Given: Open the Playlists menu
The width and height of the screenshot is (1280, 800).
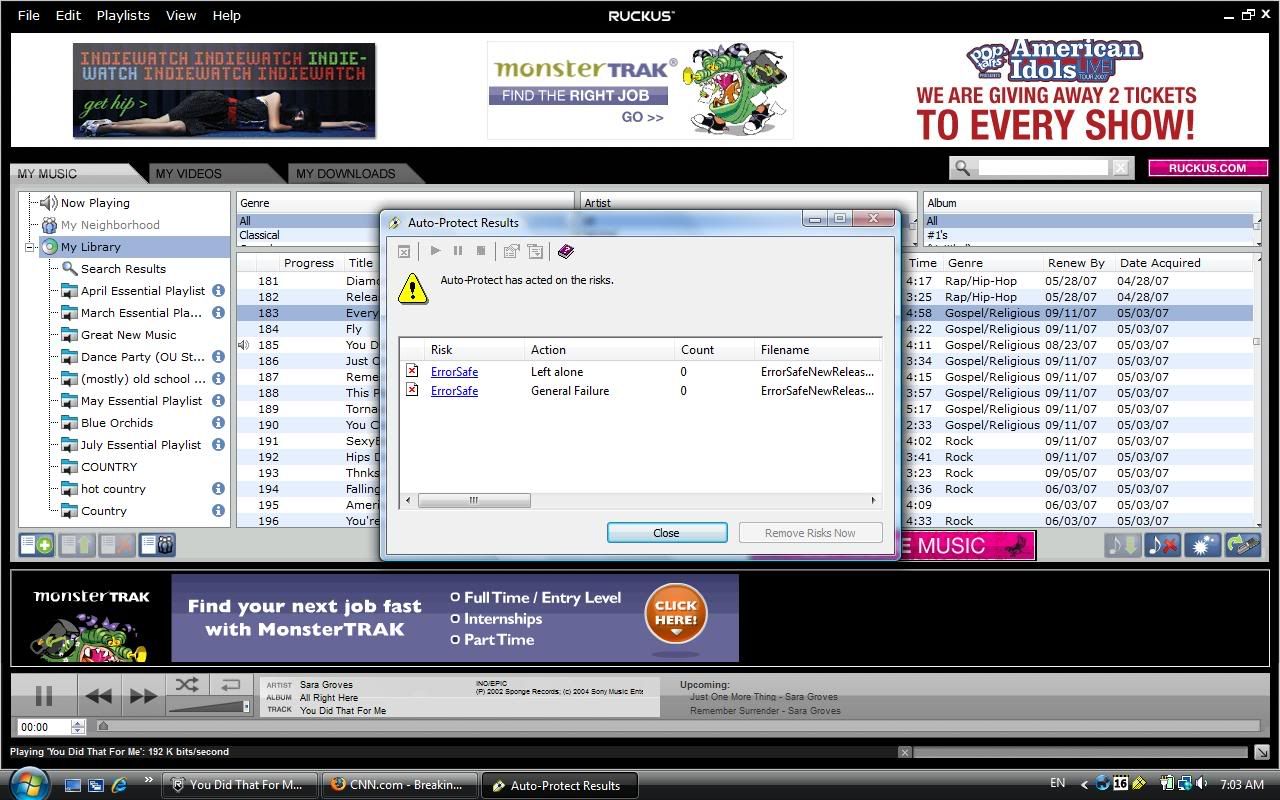Looking at the screenshot, I should click(x=123, y=15).
